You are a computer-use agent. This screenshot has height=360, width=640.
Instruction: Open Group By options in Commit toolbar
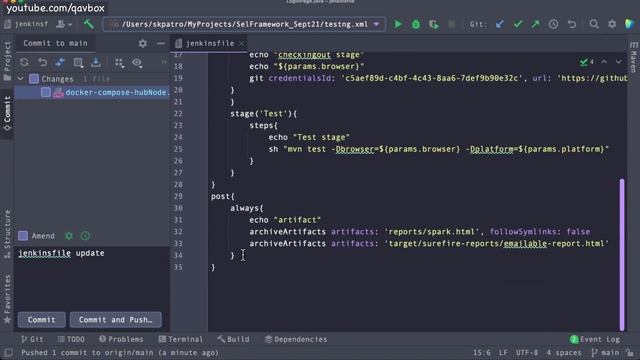[119, 62]
